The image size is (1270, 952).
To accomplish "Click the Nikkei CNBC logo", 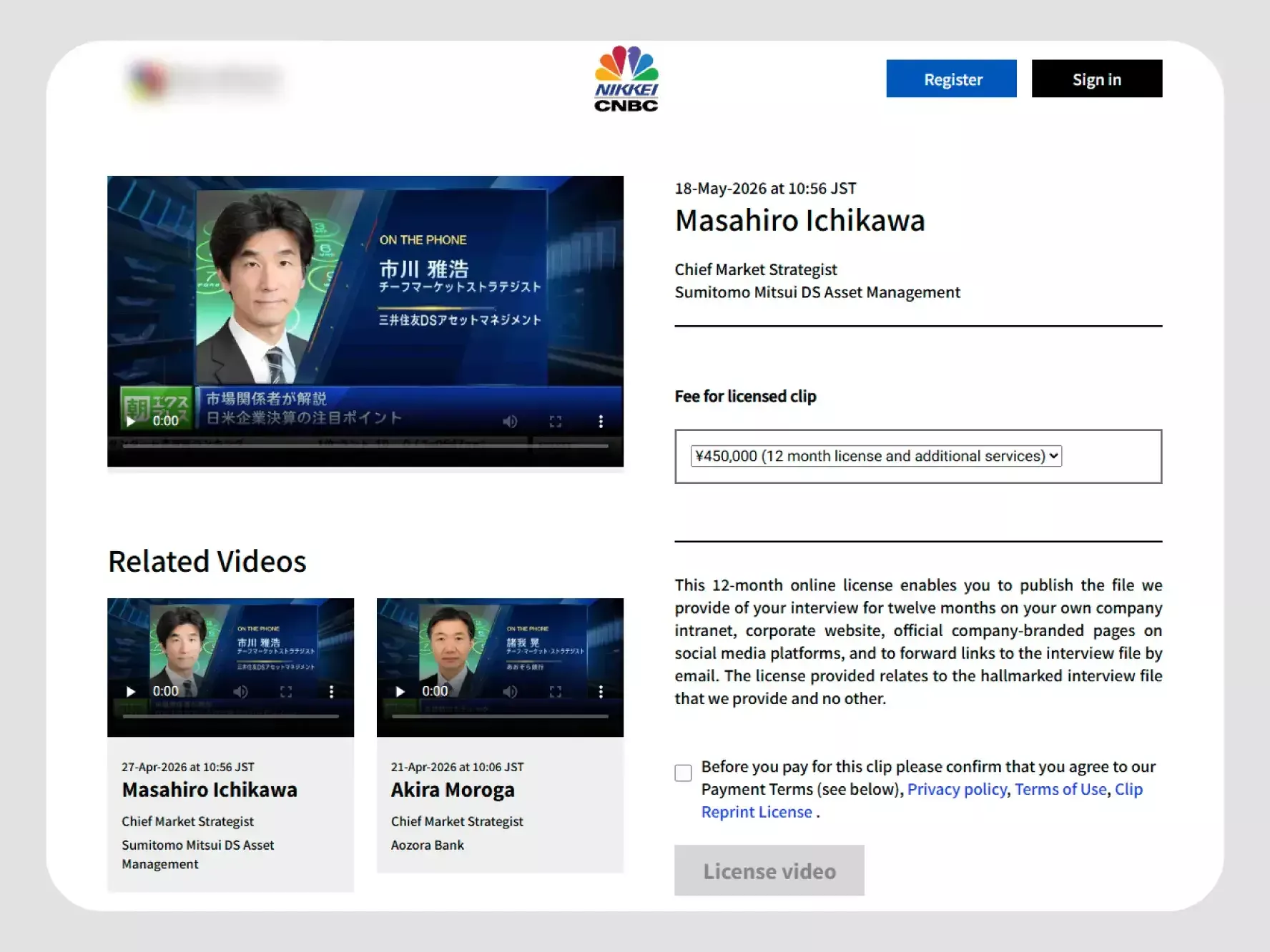I will point(626,79).
